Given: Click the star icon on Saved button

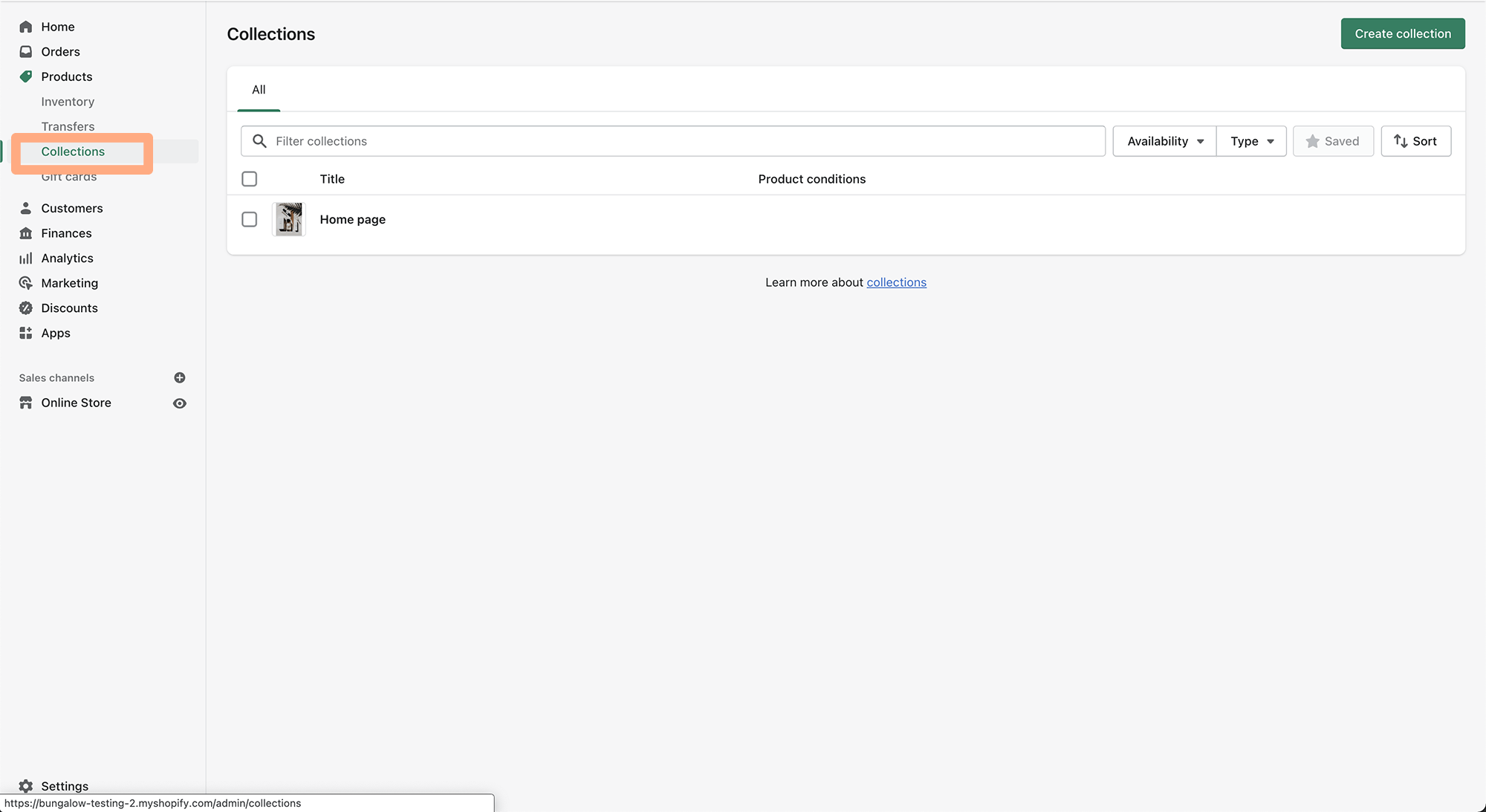Looking at the screenshot, I should click(x=1313, y=141).
